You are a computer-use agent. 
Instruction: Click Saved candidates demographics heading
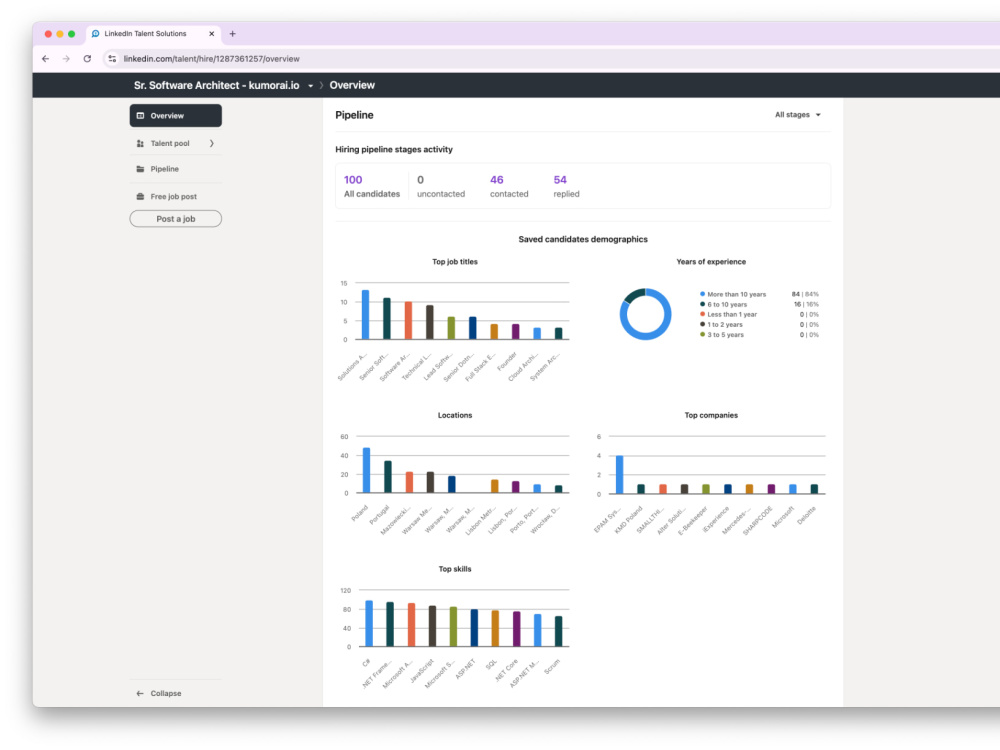583,239
